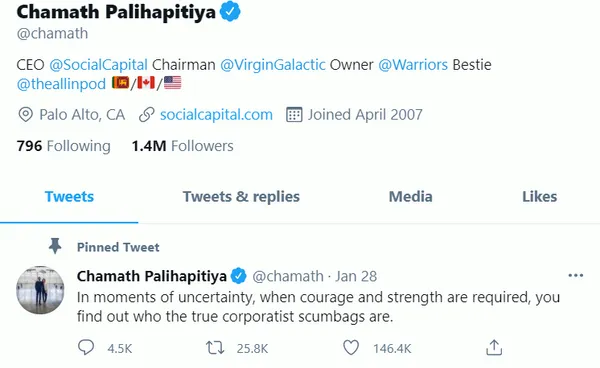Open the Media tab
600x368 pixels.
(411, 197)
